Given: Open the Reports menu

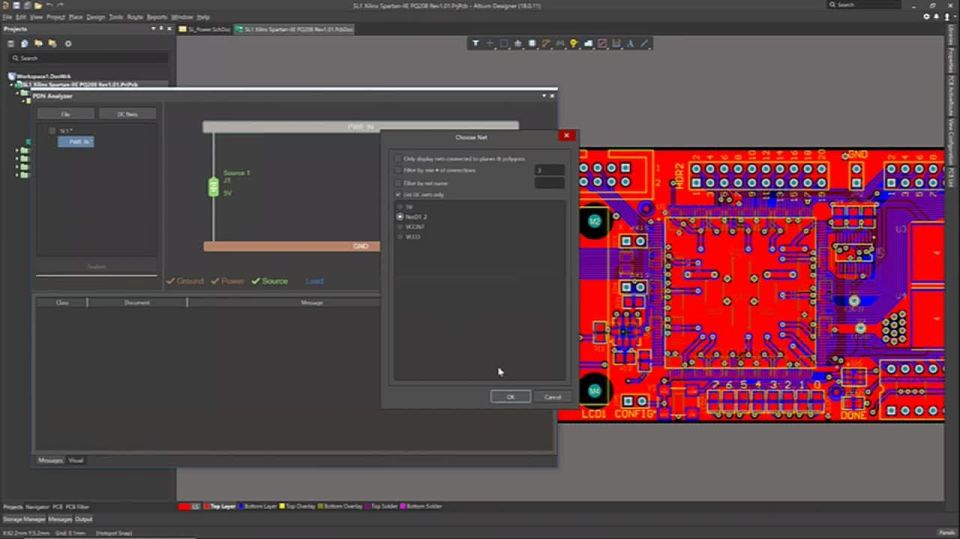Looking at the screenshot, I should [157, 17].
